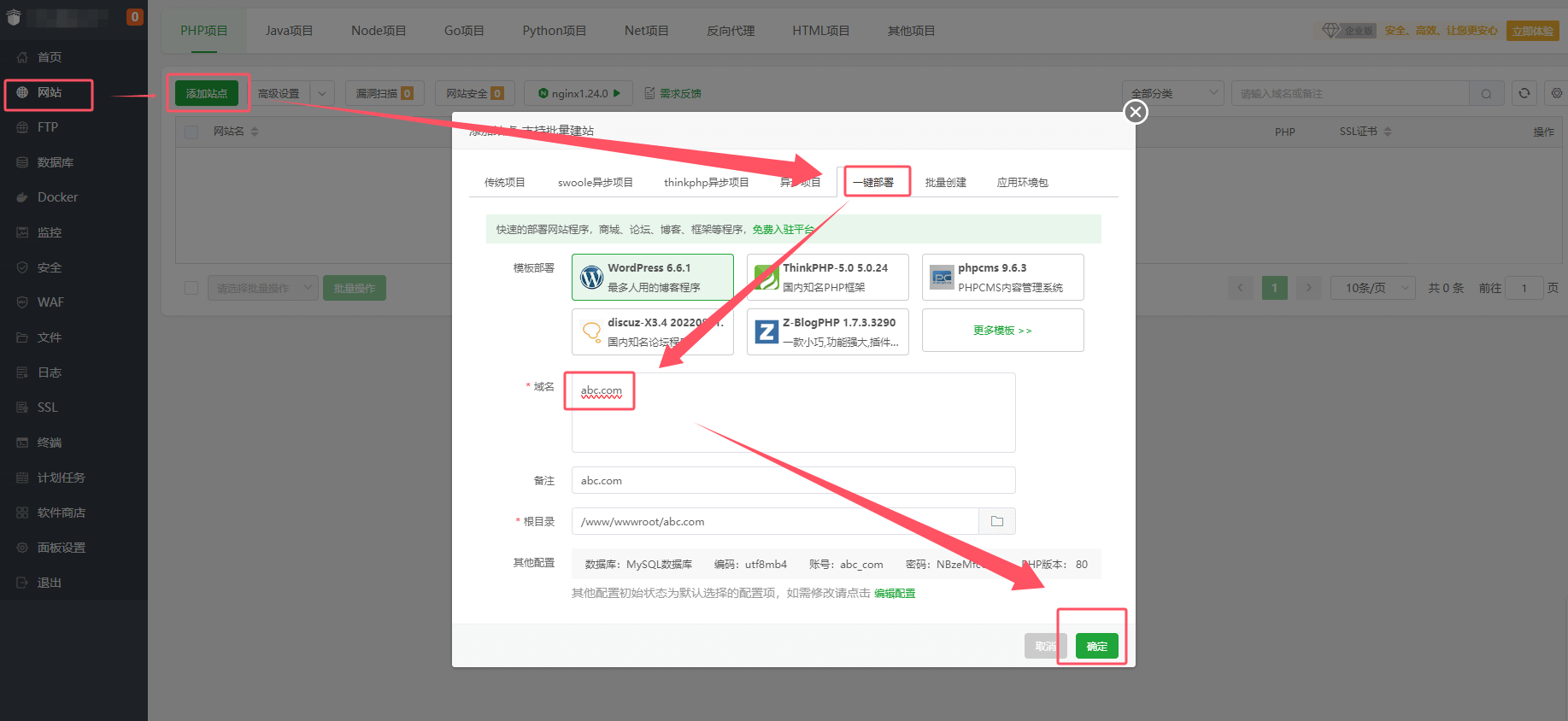This screenshot has width=1568, height=721.
Task: Select the 应用环境包 dialog tab
Action: [1023, 182]
